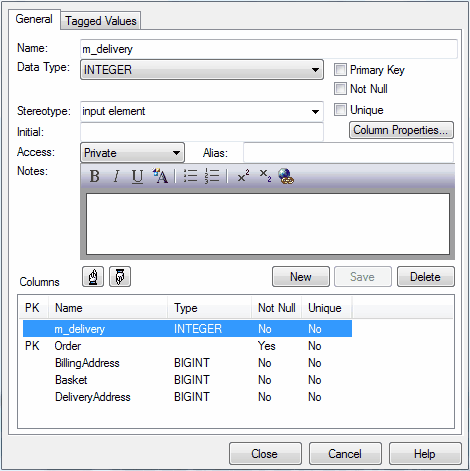Image resolution: width=470 pixels, height=471 pixels.
Task: Focus the Name field containing m_delivery
Action: coord(269,49)
